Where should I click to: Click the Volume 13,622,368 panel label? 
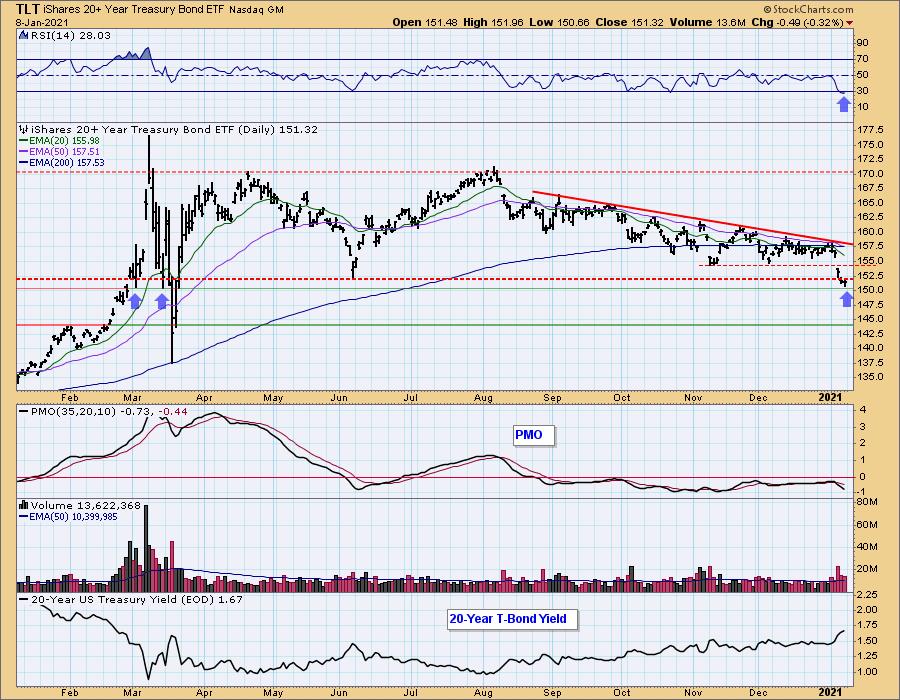[x=86, y=505]
